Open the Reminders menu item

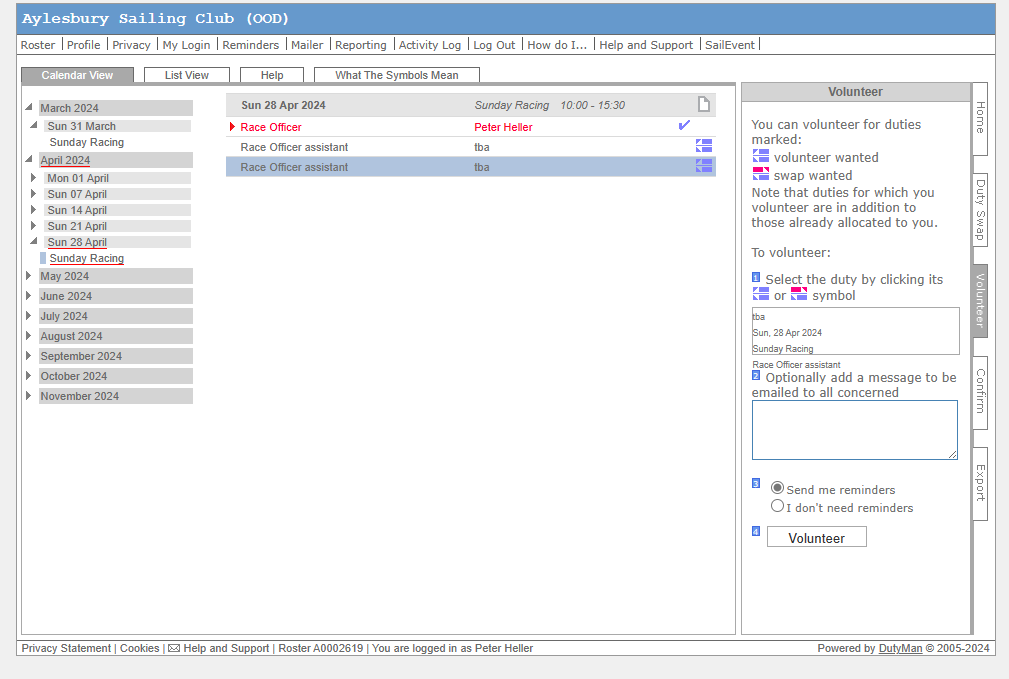click(x=250, y=45)
